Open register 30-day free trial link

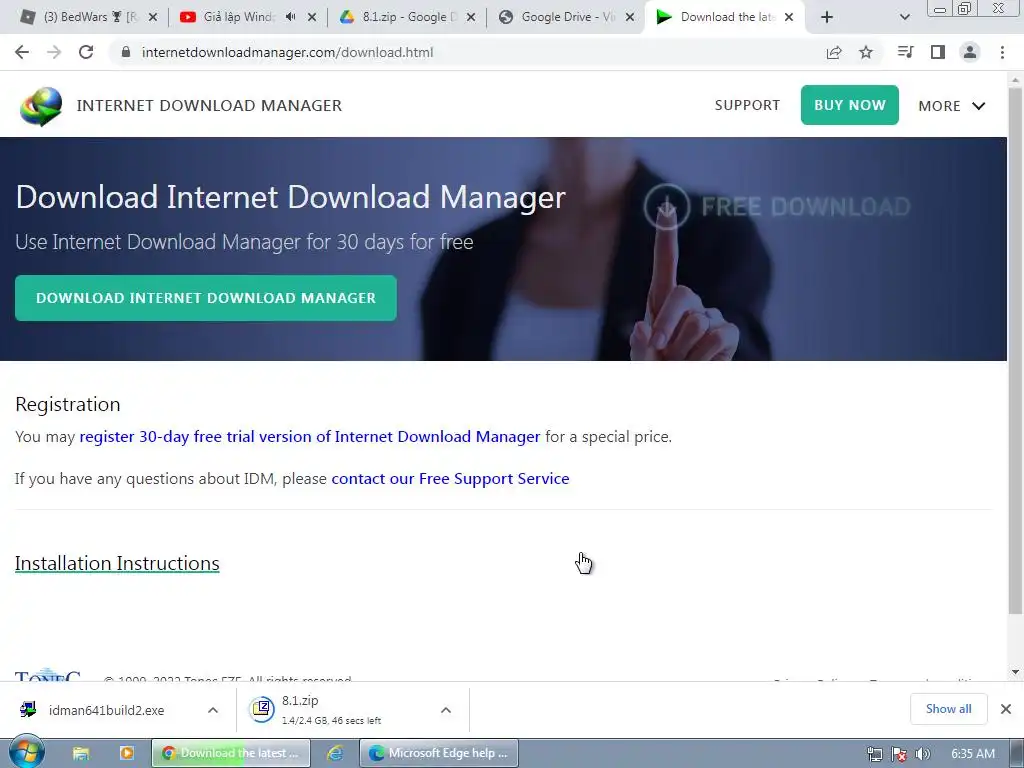pyautogui.click(x=310, y=436)
